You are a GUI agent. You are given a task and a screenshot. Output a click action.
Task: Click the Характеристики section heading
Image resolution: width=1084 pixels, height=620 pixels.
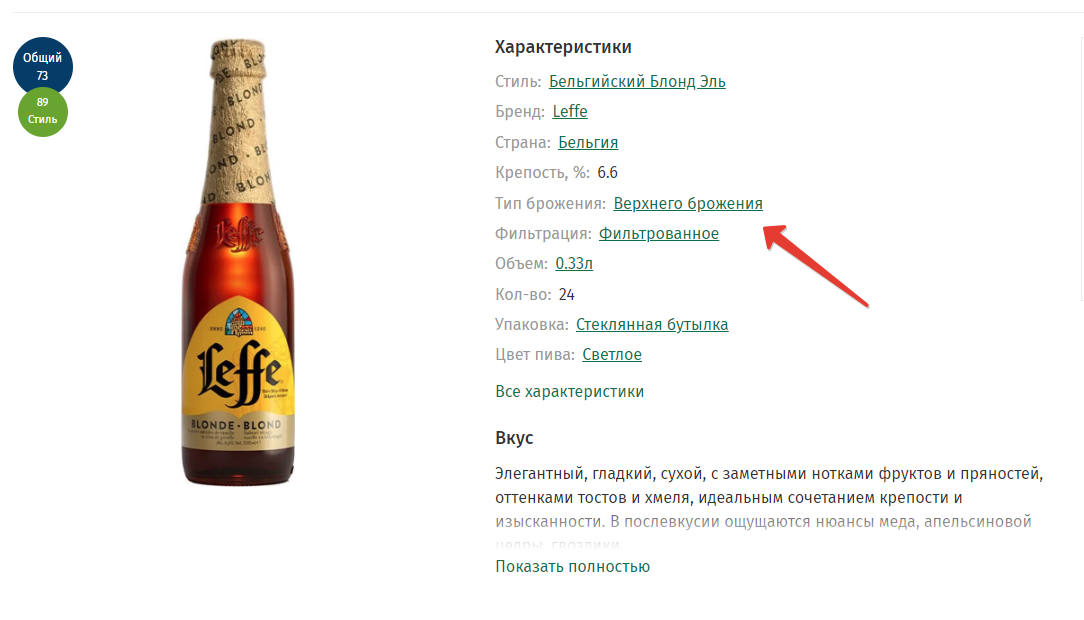pyautogui.click(x=563, y=47)
